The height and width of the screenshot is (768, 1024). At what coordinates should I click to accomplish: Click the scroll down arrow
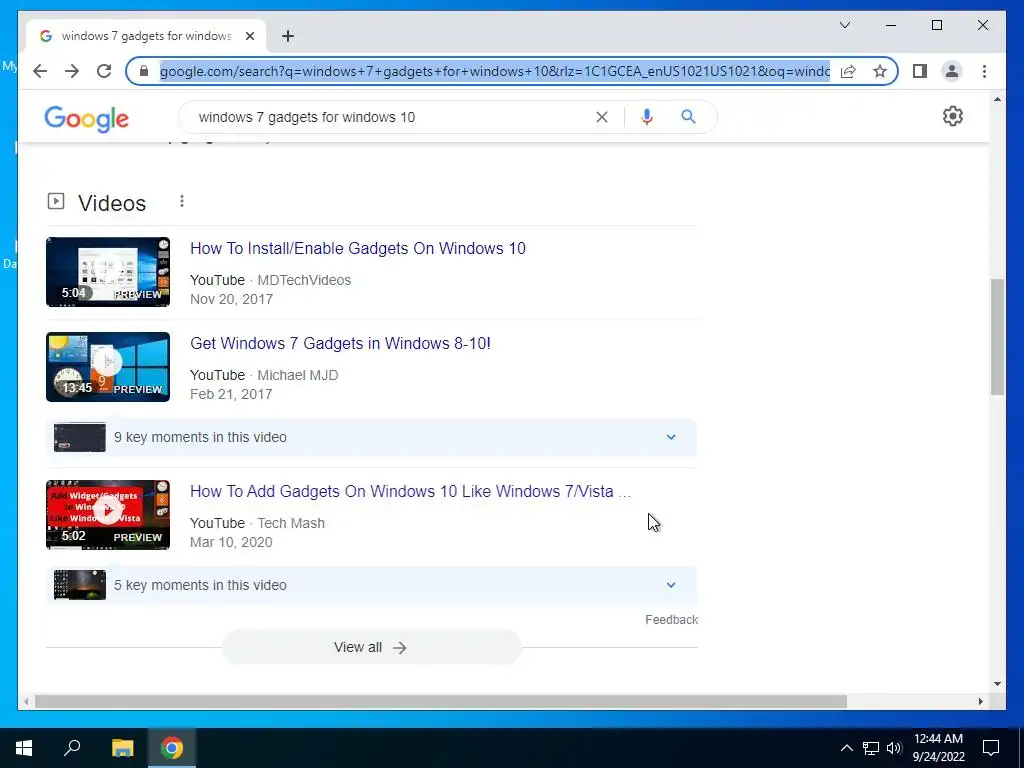pos(997,684)
